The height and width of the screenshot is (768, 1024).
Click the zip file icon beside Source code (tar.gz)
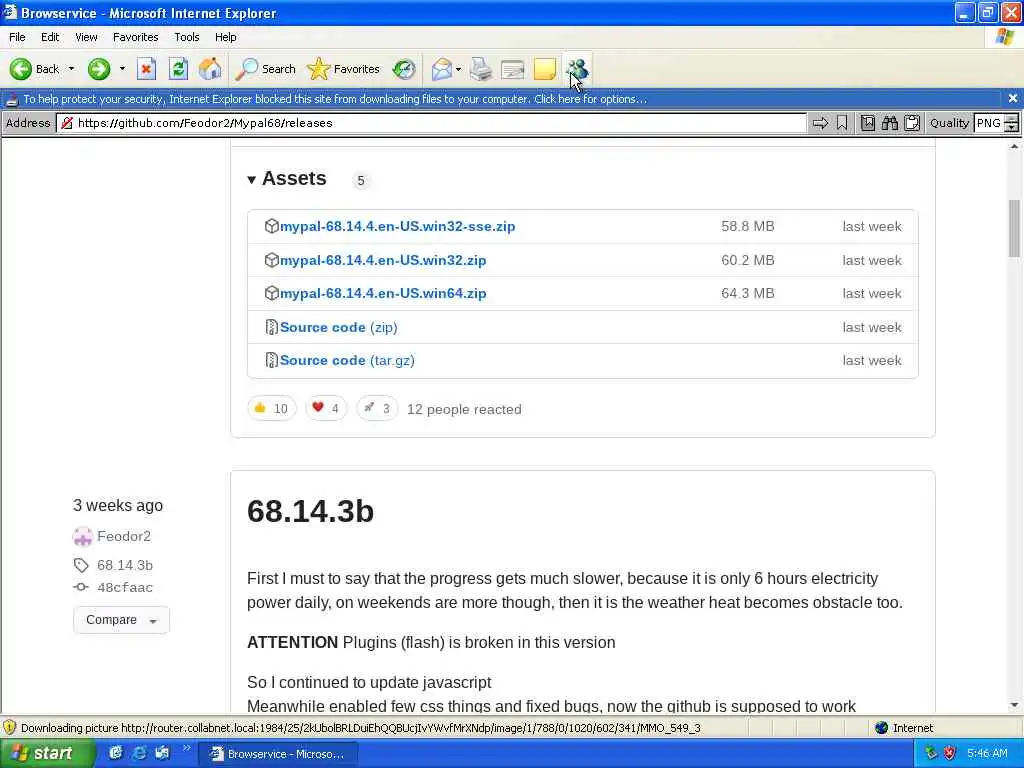(272, 360)
